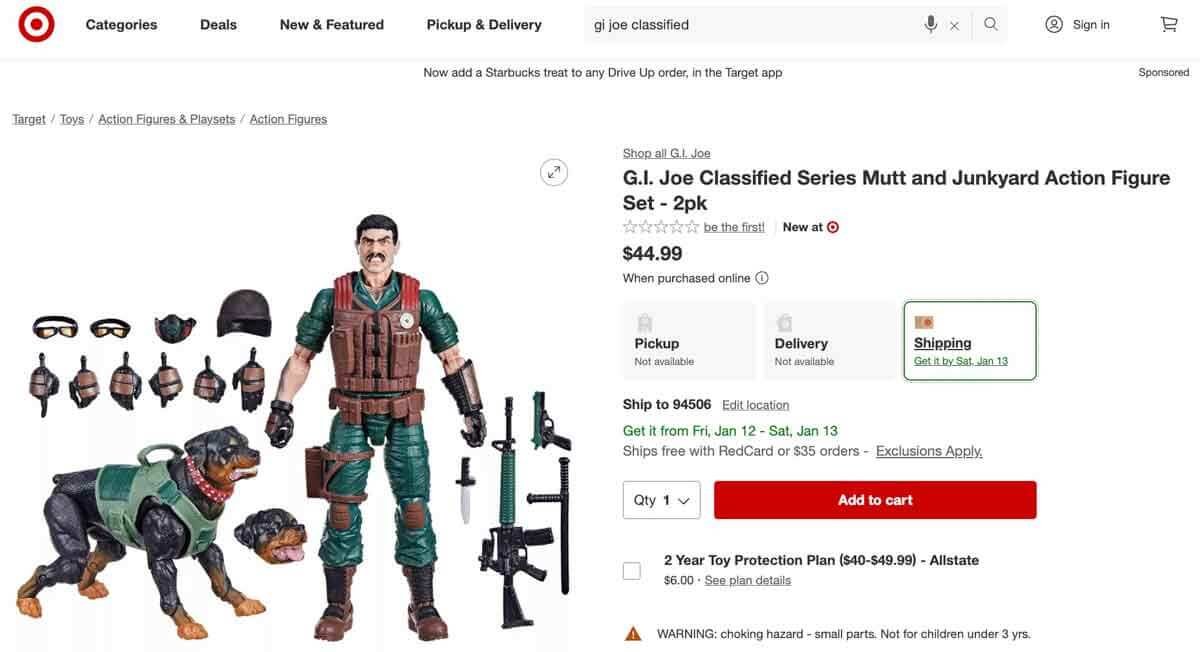1200x652 pixels.
Task: Select the Shipping fulfillment option
Action: coord(969,340)
